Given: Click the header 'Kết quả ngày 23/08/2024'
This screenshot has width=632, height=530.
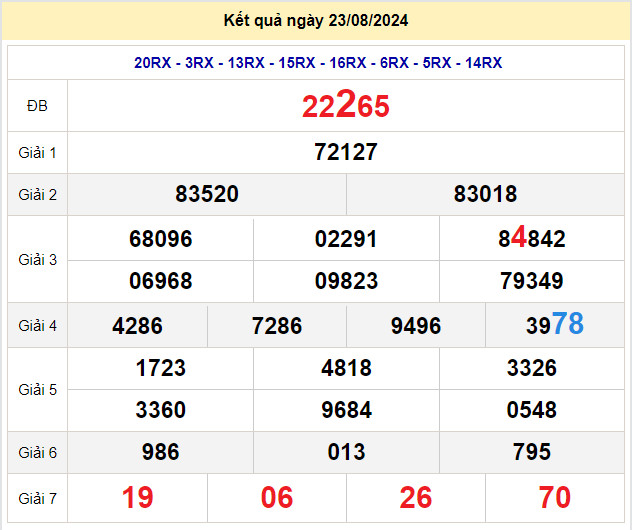Looking at the screenshot, I should pos(316,21).
